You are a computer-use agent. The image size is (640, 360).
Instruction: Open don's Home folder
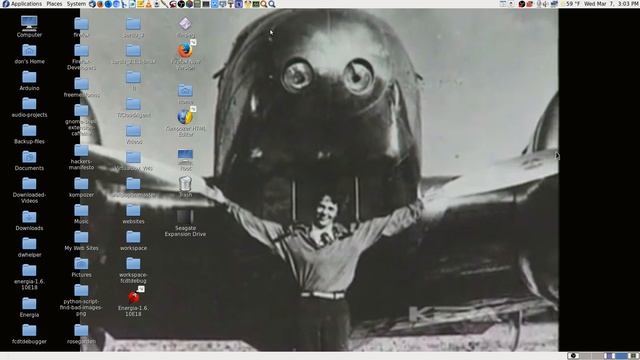coord(29,54)
